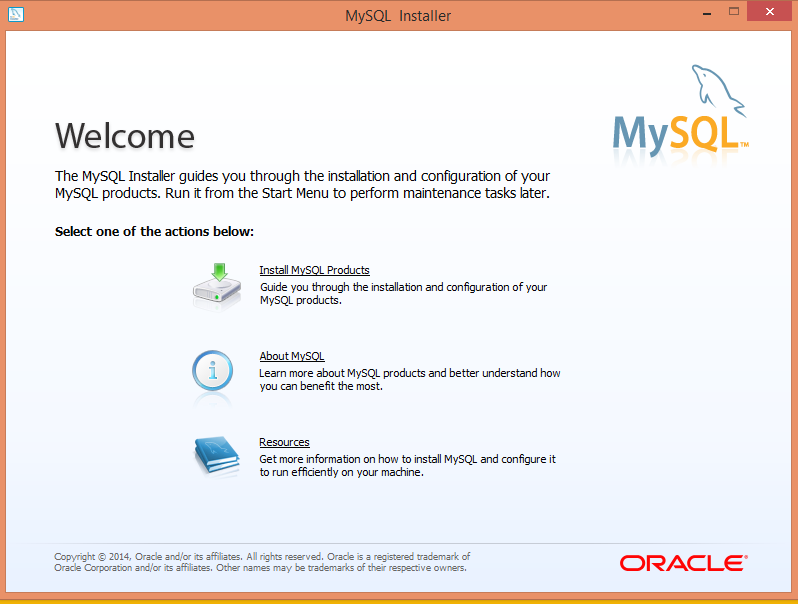The width and height of the screenshot is (798, 604).
Task: Close the MySQL Installer window
Action: [770, 11]
